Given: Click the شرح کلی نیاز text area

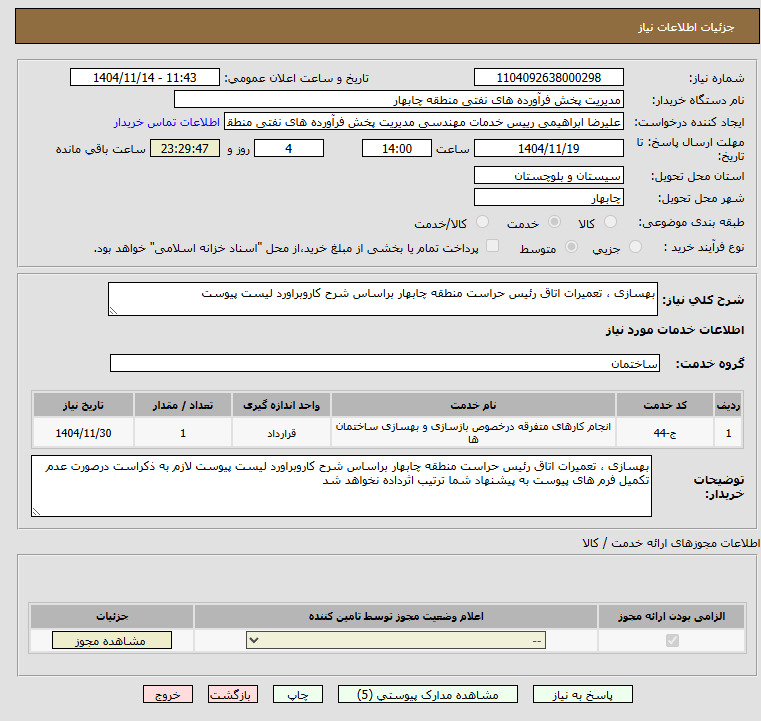Looking at the screenshot, I should (383, 299).
